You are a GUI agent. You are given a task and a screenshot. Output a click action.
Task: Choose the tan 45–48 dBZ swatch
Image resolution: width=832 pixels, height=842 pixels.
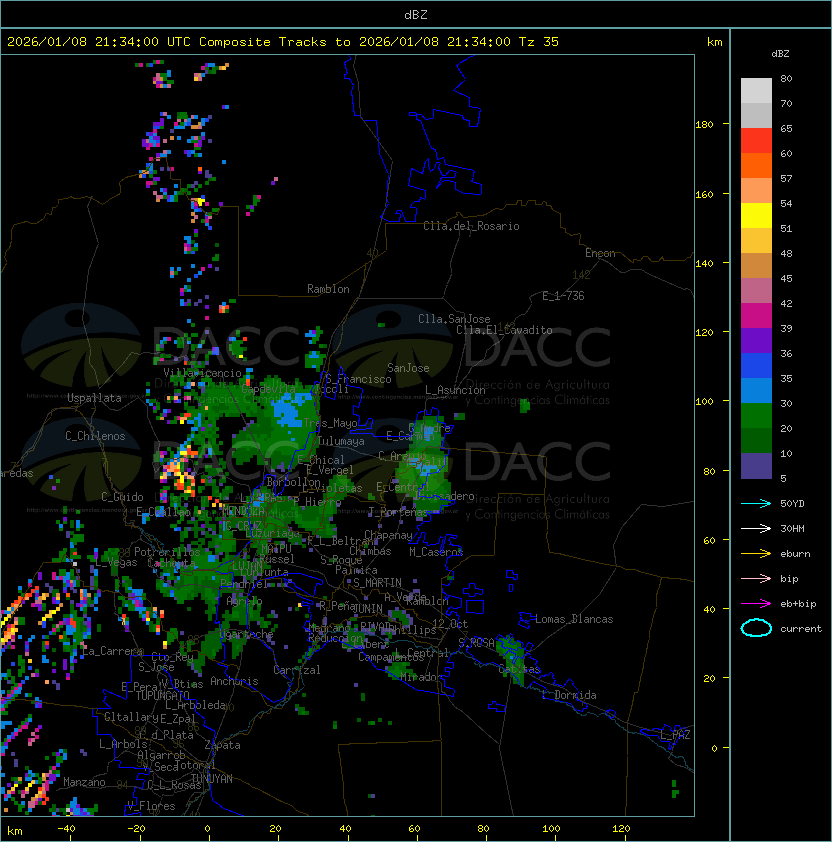(756, 265)
